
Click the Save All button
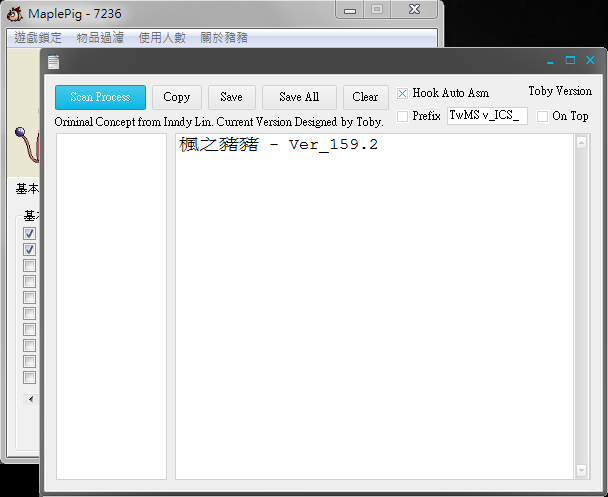pyautogui.click(x=299, y=97)
